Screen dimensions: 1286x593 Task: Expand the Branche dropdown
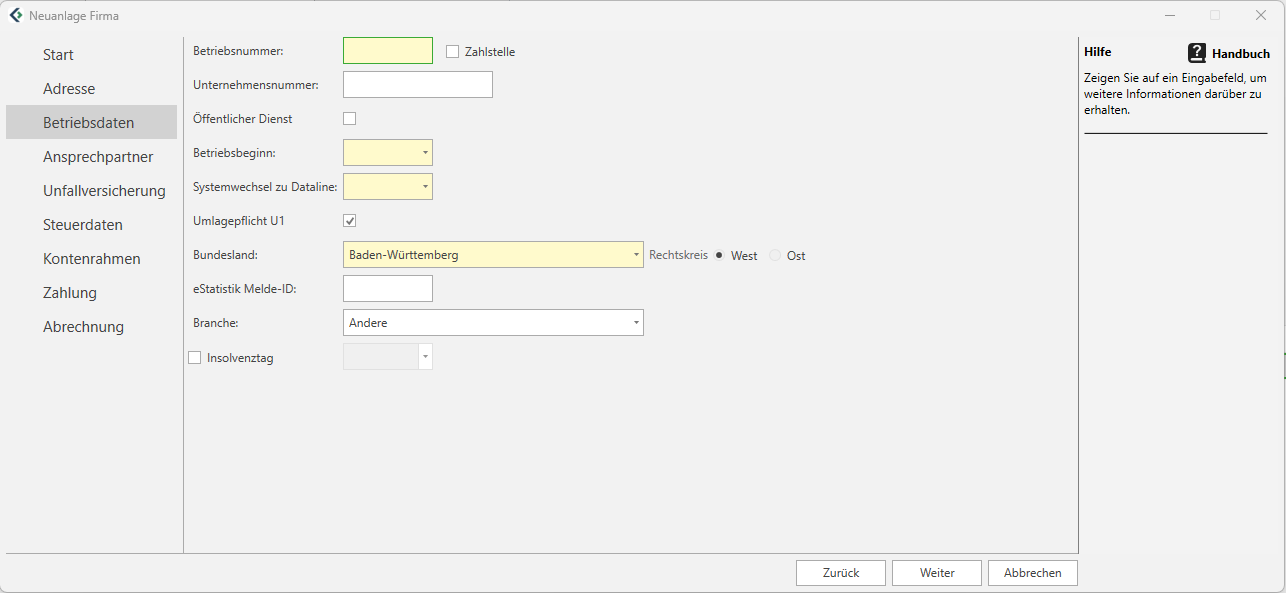click(x=636, y=323)
